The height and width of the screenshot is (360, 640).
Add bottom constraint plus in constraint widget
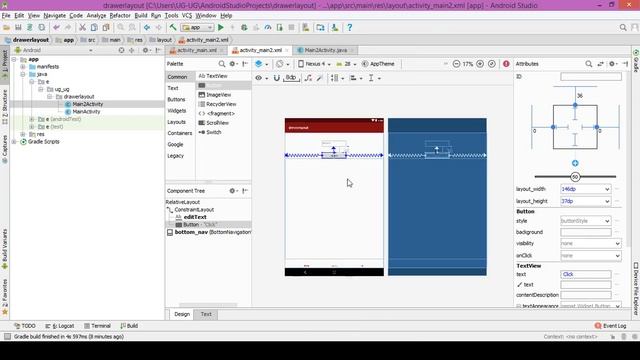coord(575,163)
